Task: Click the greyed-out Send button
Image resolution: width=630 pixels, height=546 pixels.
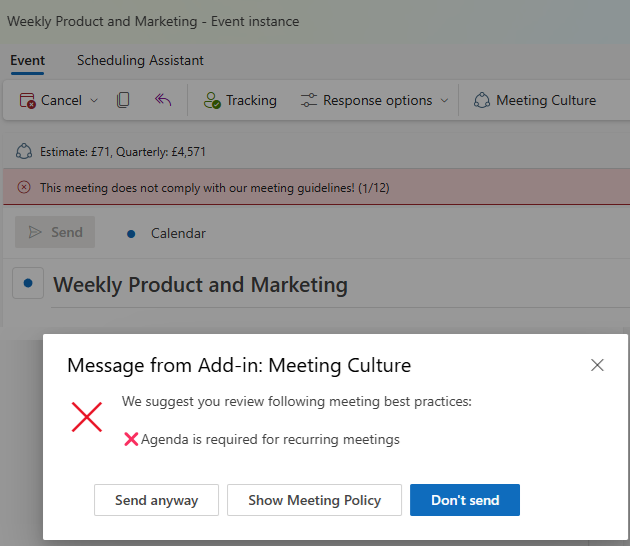Action: tap(55, 232)
